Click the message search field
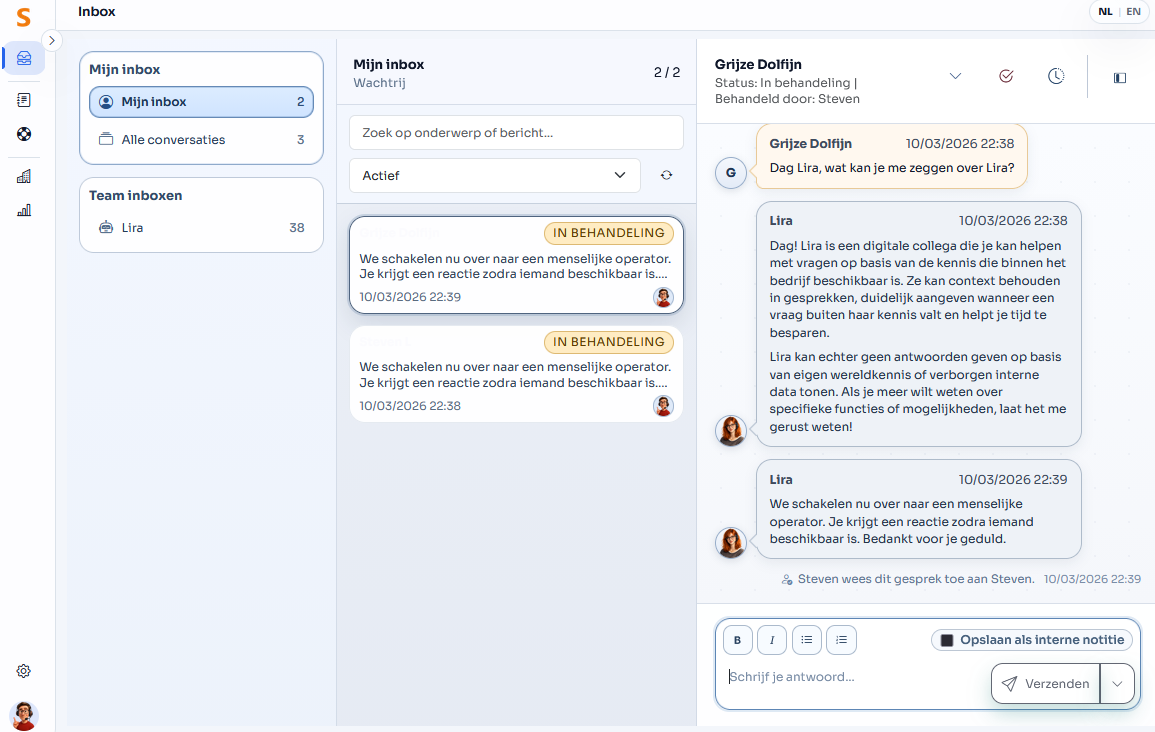1155x732 pixels. 515,132
